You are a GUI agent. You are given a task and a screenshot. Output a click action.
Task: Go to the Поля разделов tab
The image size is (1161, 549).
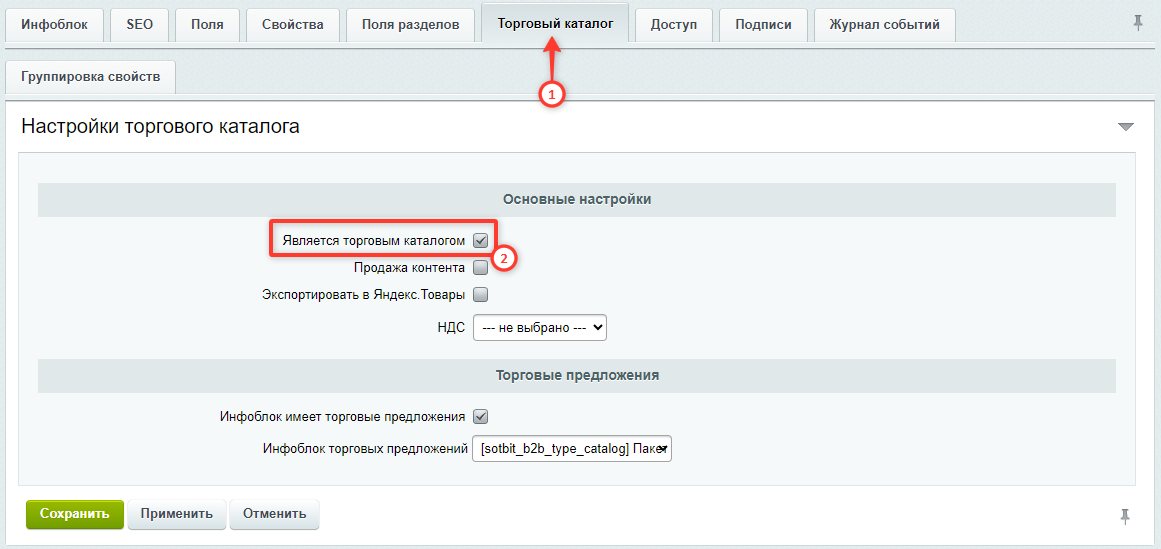pyautogui.click(x=410, y=24)
